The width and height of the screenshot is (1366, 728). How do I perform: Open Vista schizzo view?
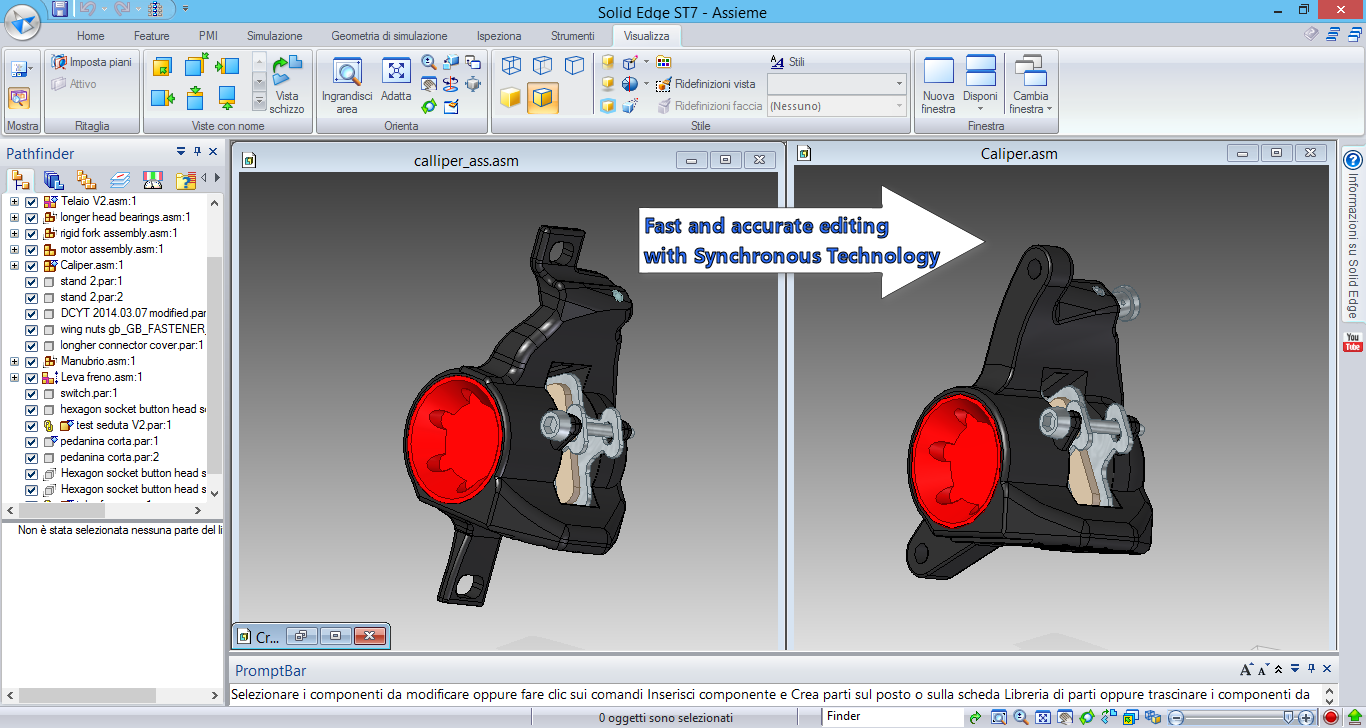pos(287,86)
